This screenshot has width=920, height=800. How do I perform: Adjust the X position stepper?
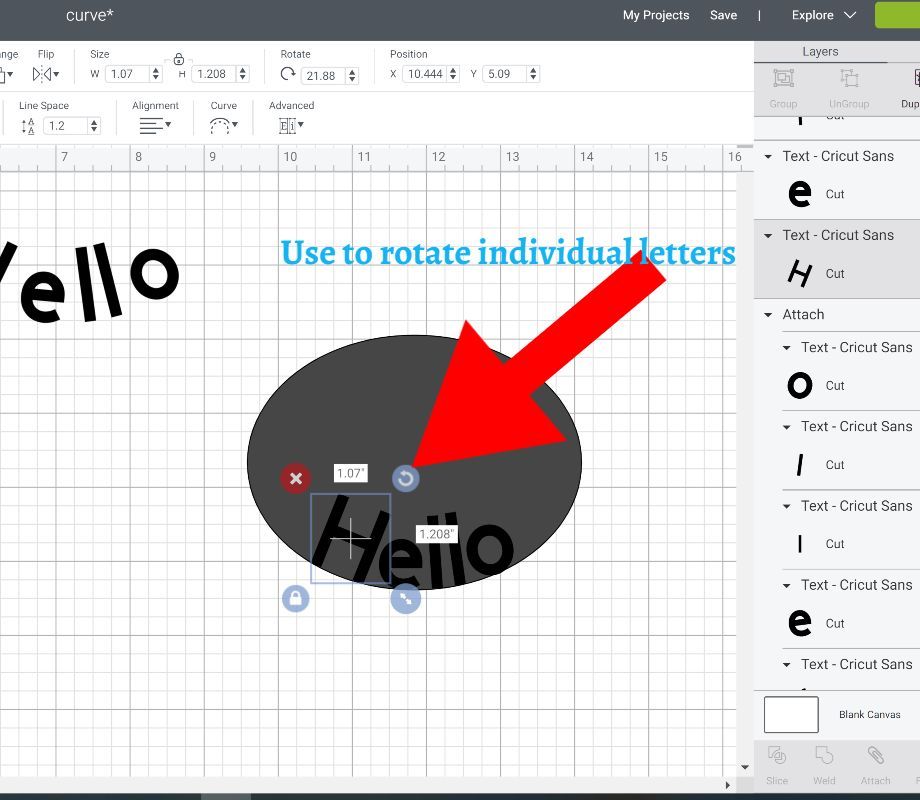coord(453,74)
